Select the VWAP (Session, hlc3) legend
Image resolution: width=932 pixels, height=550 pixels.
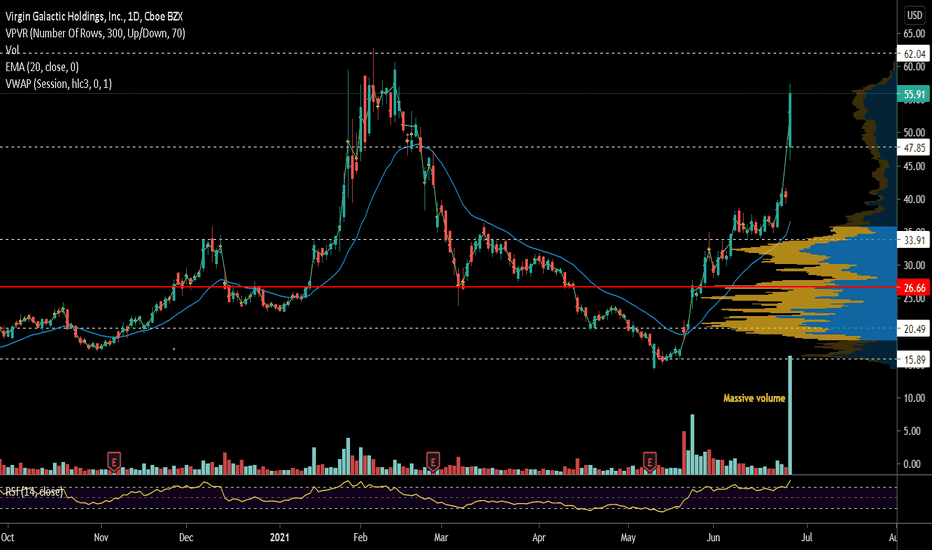click(58, 84)
